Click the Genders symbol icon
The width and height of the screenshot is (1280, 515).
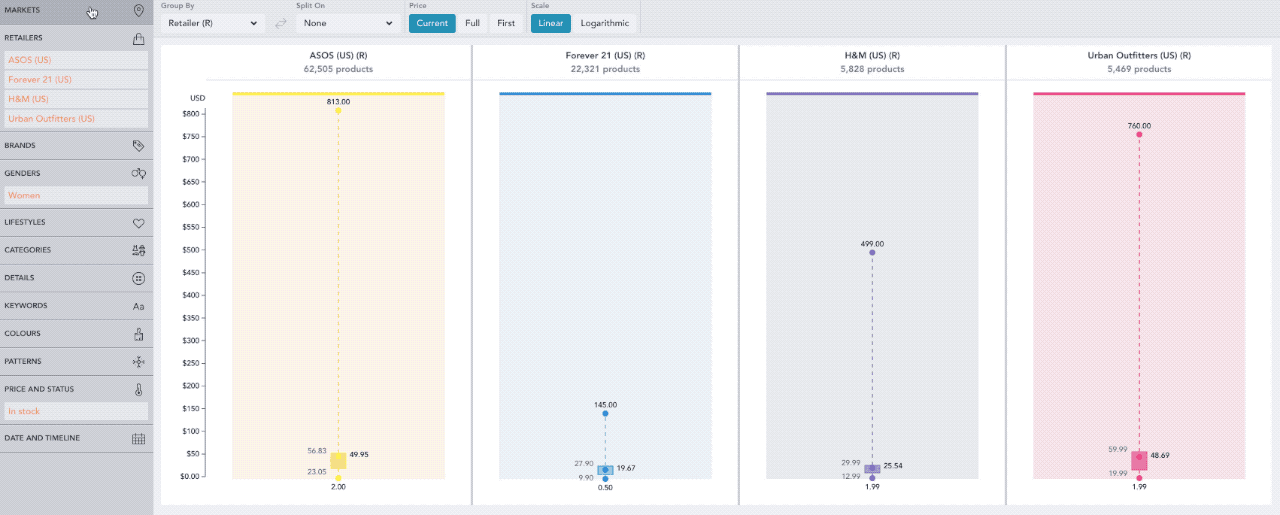pos(139,173)
